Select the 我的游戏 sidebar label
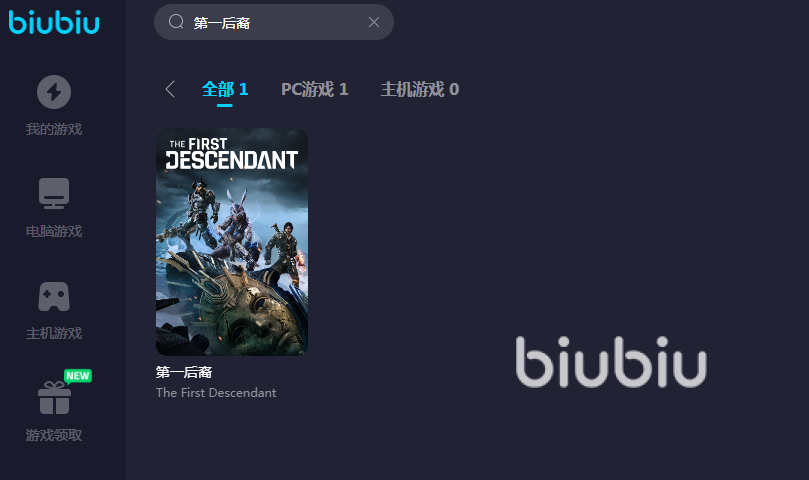This screenshot has height=480, width=809. [54, 129]
